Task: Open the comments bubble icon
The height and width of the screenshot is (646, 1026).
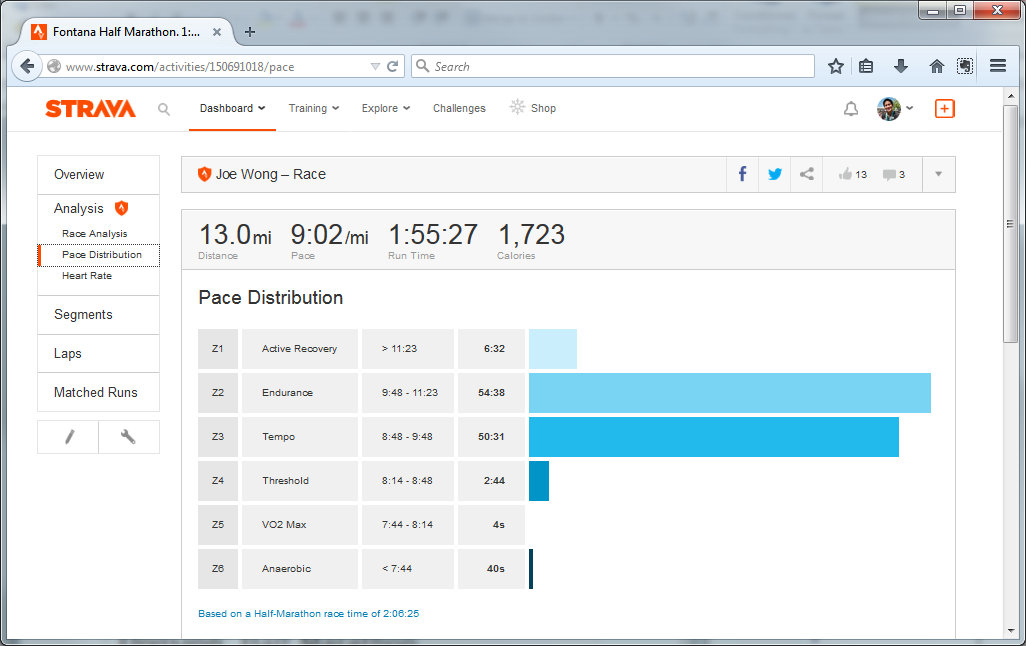Action: (888, 174)
